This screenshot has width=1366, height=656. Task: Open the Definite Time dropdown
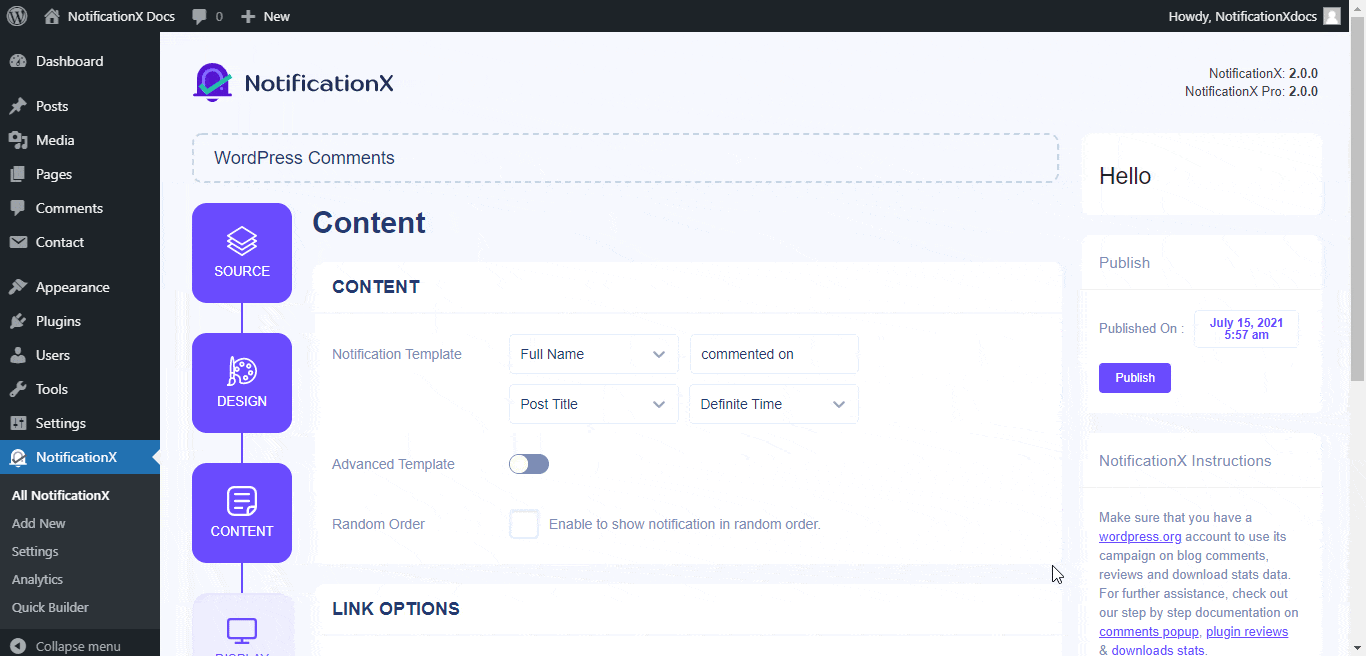click(774, 404)
